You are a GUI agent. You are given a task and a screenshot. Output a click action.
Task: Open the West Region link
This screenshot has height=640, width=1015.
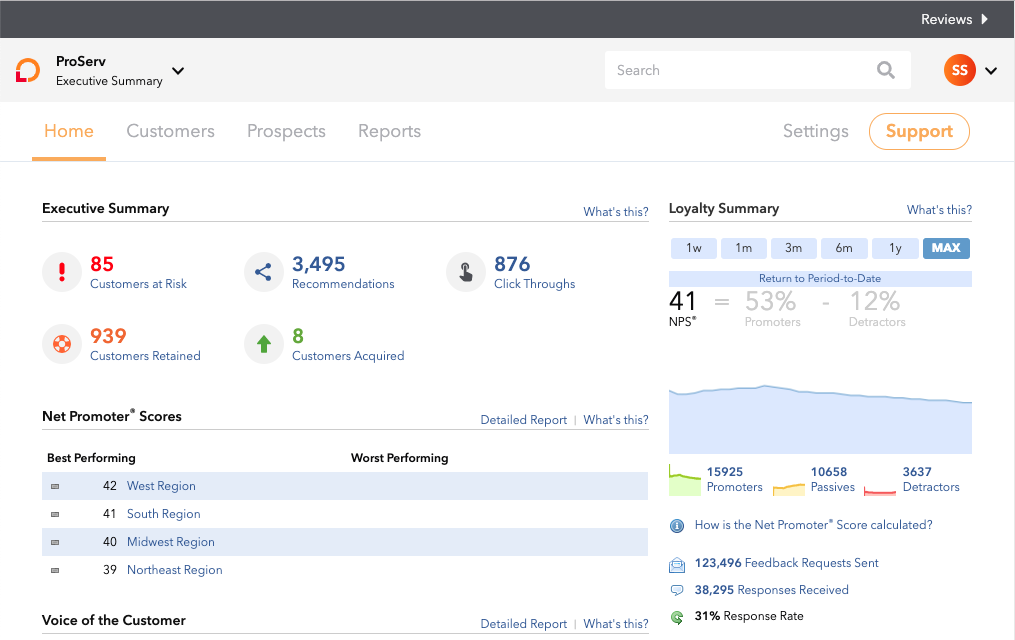(x=161, y=486)
